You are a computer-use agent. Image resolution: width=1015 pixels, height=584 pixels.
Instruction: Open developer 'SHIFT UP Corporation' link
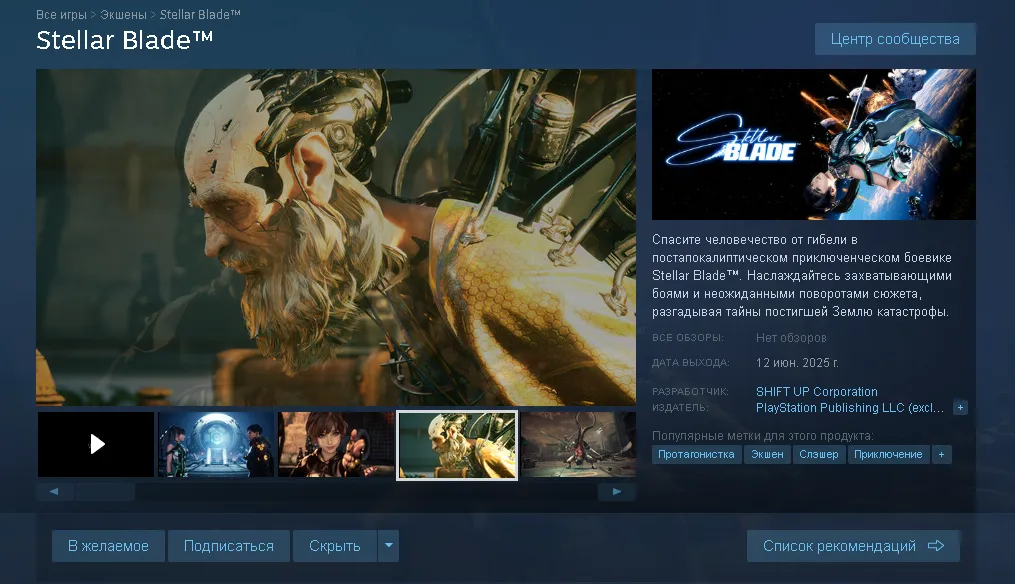tap(816, 392)
